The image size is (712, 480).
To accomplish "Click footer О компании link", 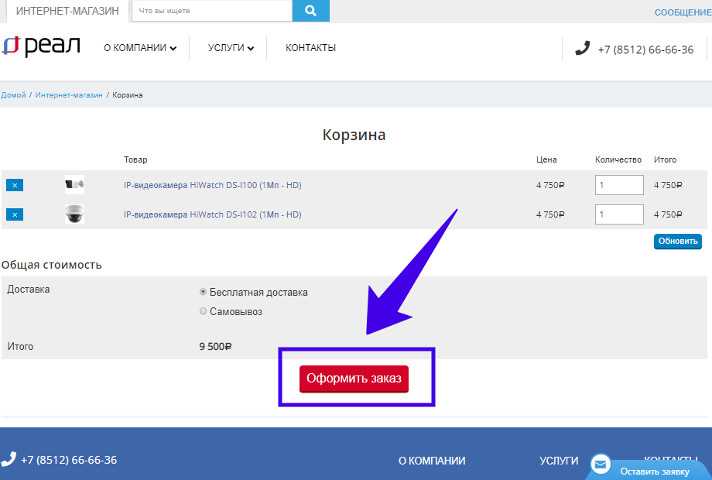I will (432, 461).
